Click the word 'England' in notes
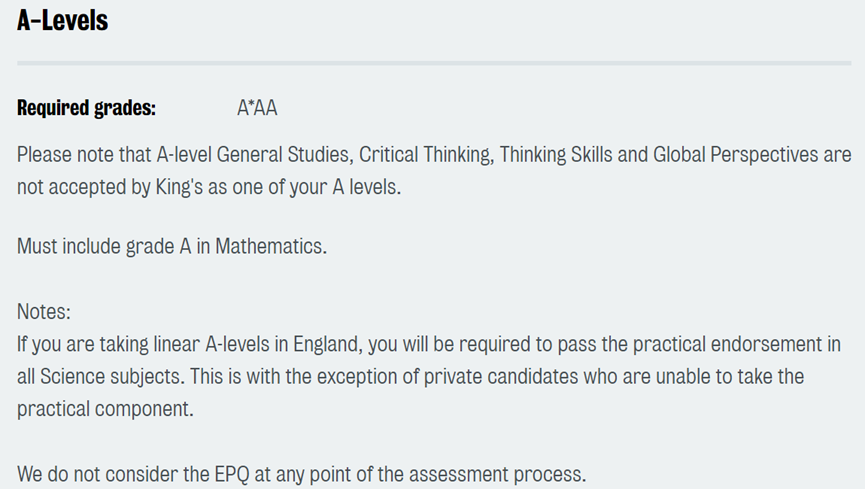Screen dimensions: 865x489 click(328, 344)
